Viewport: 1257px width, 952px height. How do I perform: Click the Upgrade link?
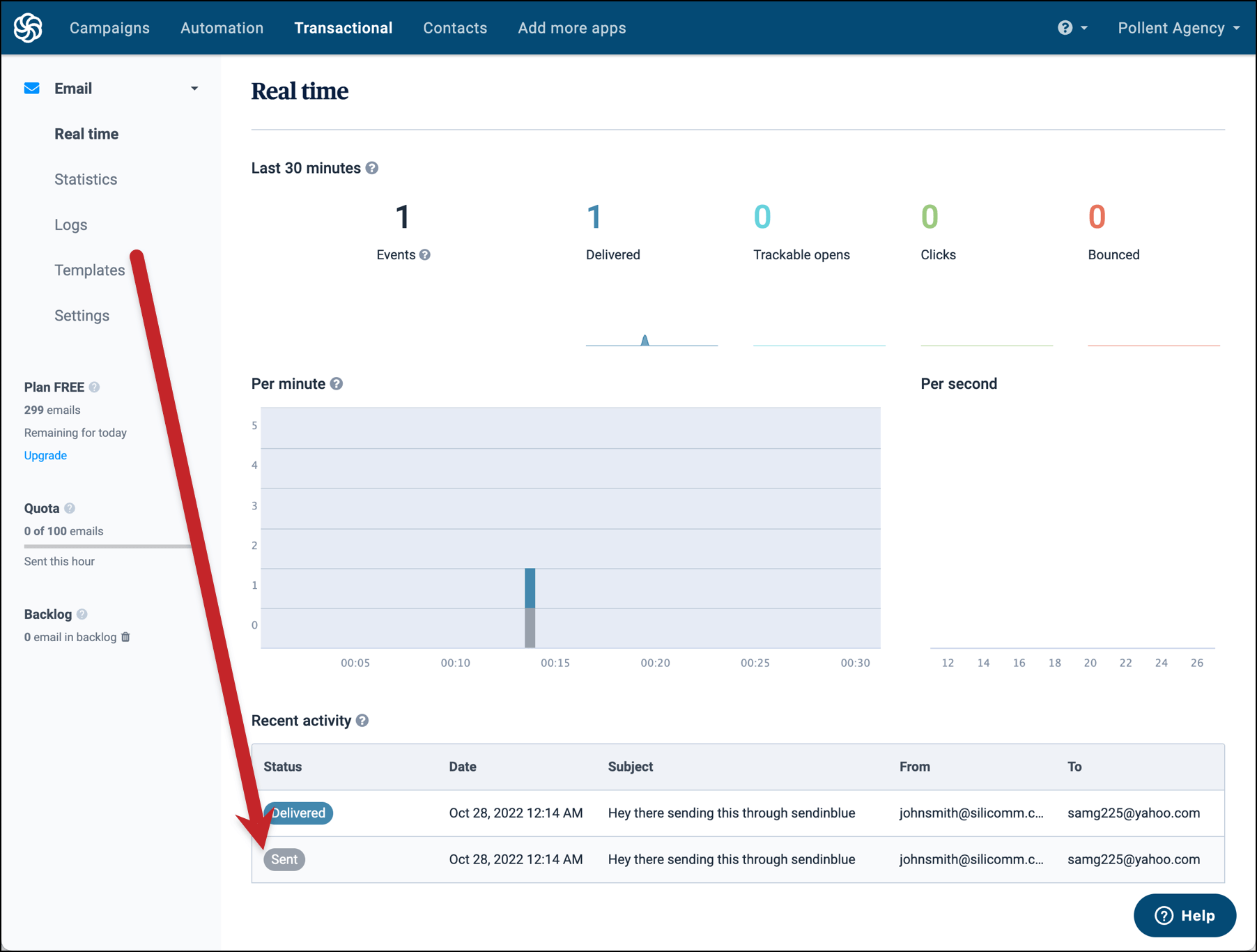45,455
